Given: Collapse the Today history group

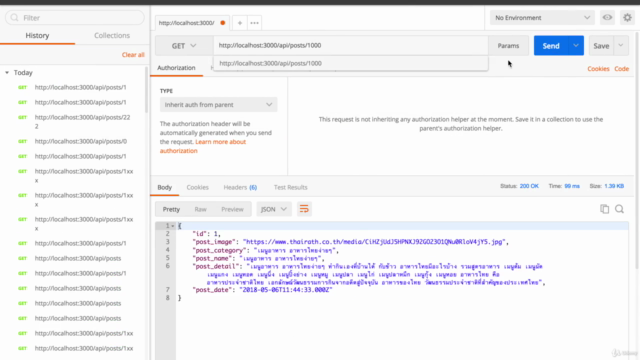Looking at the screenshot, I should click(x=7, y=73).
